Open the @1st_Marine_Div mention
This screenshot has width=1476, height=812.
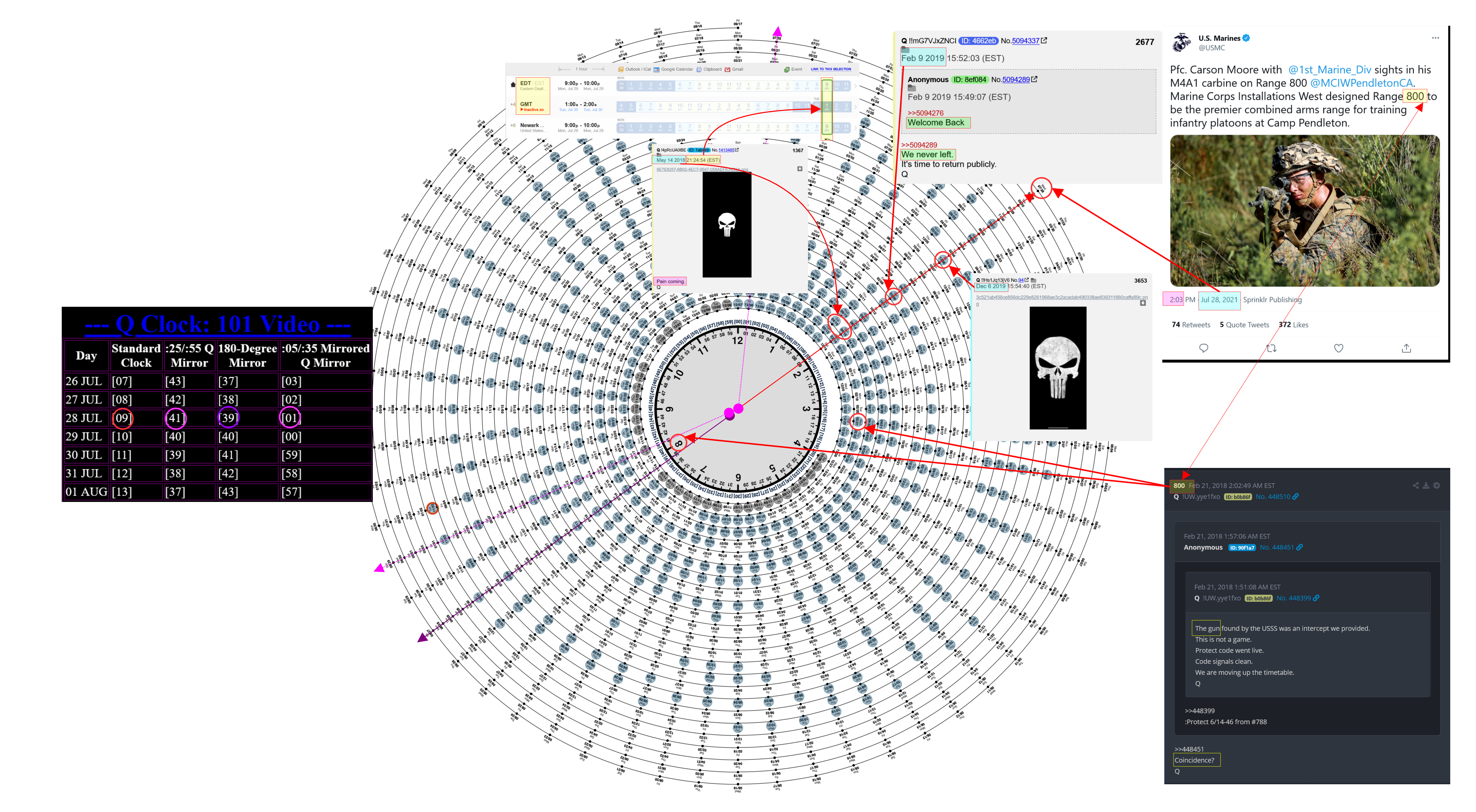click(1330, 69)
